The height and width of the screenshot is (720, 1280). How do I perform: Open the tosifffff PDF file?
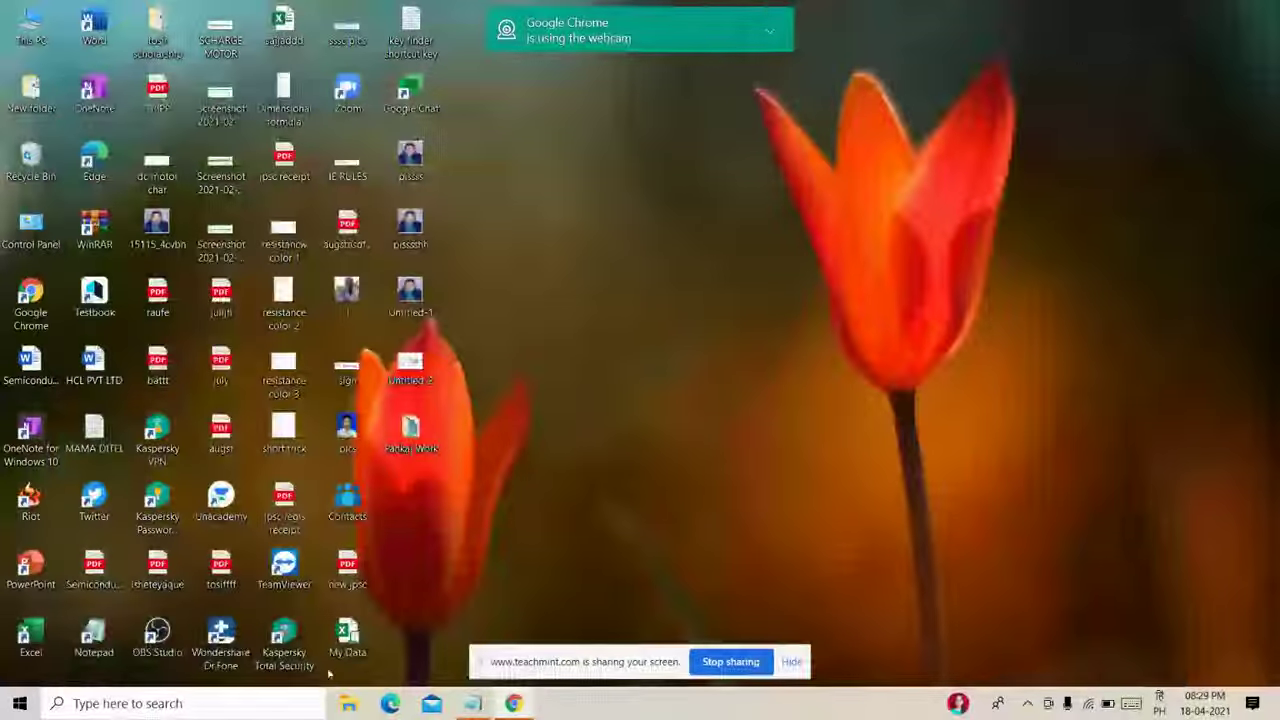click(221, 570)
